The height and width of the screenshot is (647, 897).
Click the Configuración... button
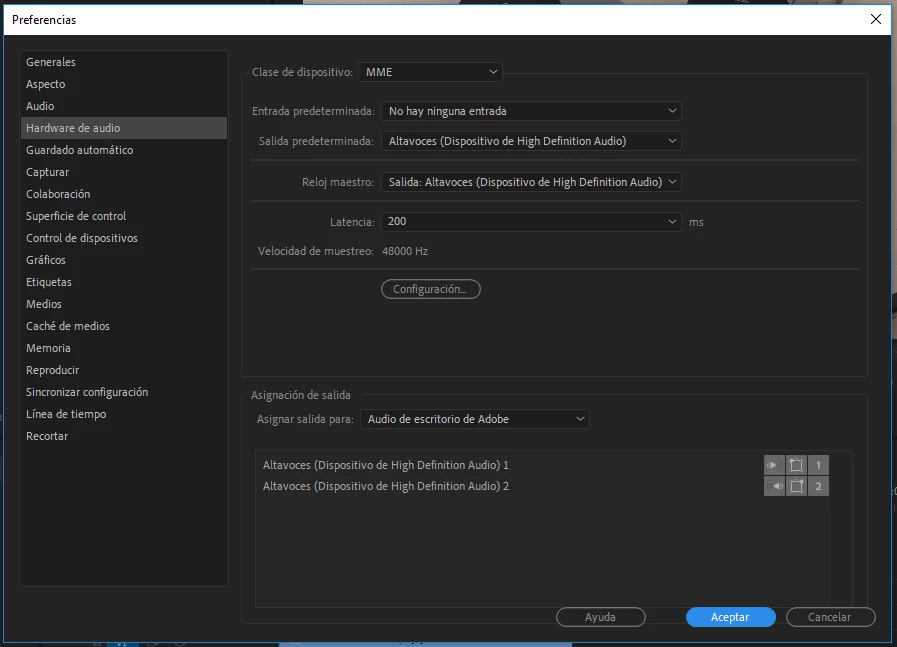(431, 289)
